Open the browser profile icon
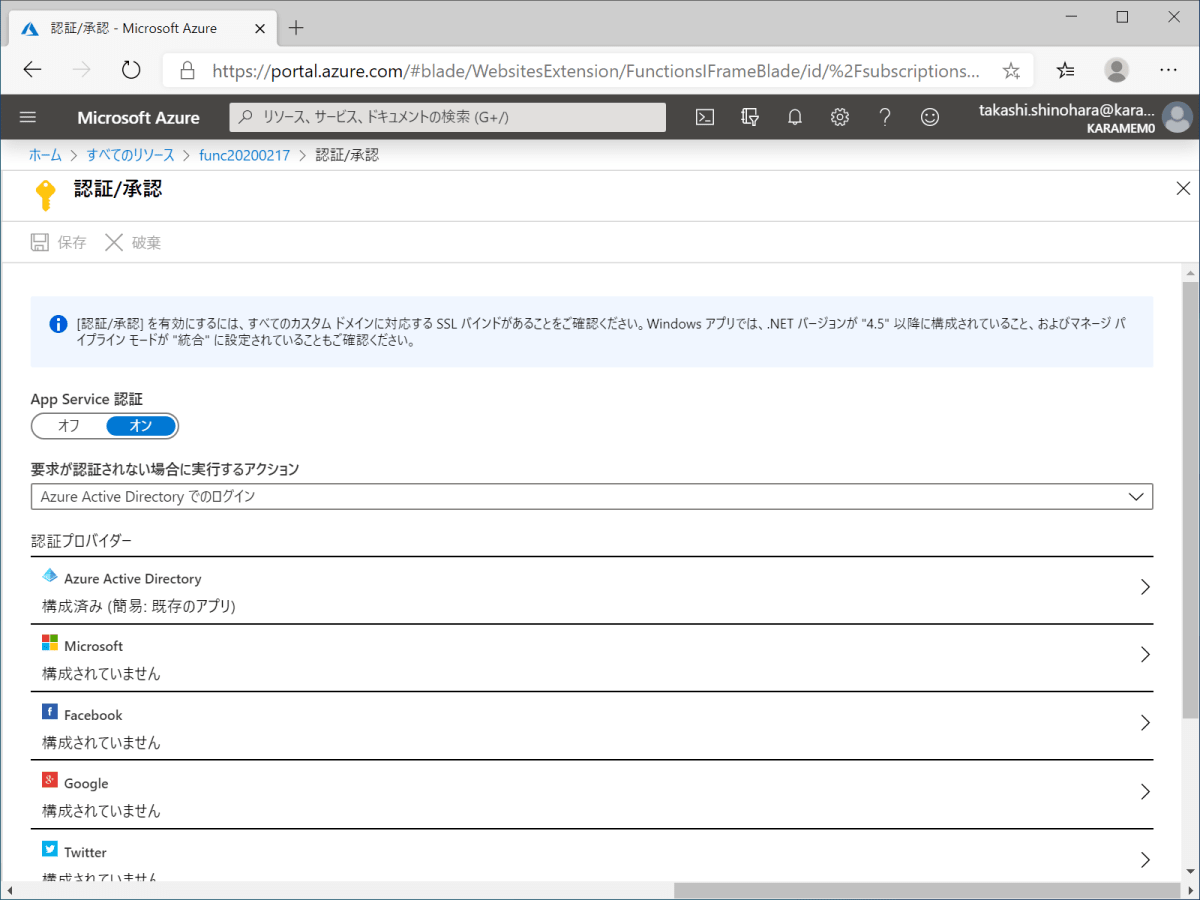The image size is (1200, 900). pyautogui.click(x=1116, y=70)
